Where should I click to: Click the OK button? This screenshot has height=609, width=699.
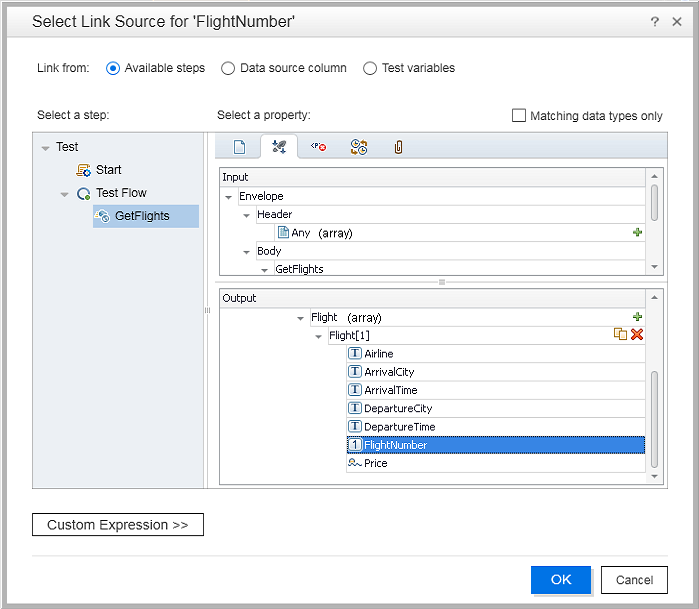pos(561,580)
